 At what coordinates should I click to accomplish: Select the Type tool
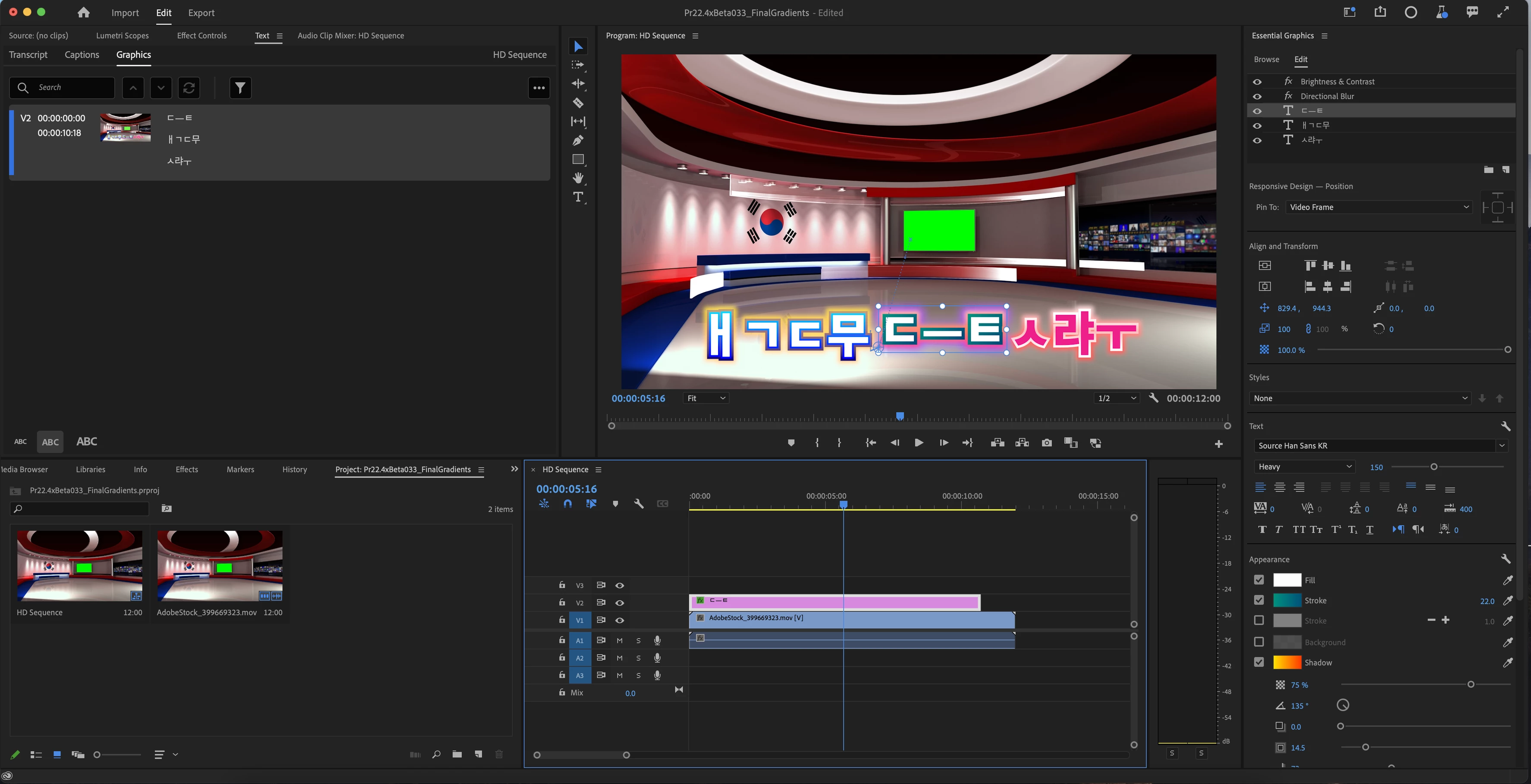tap(578, 197)
